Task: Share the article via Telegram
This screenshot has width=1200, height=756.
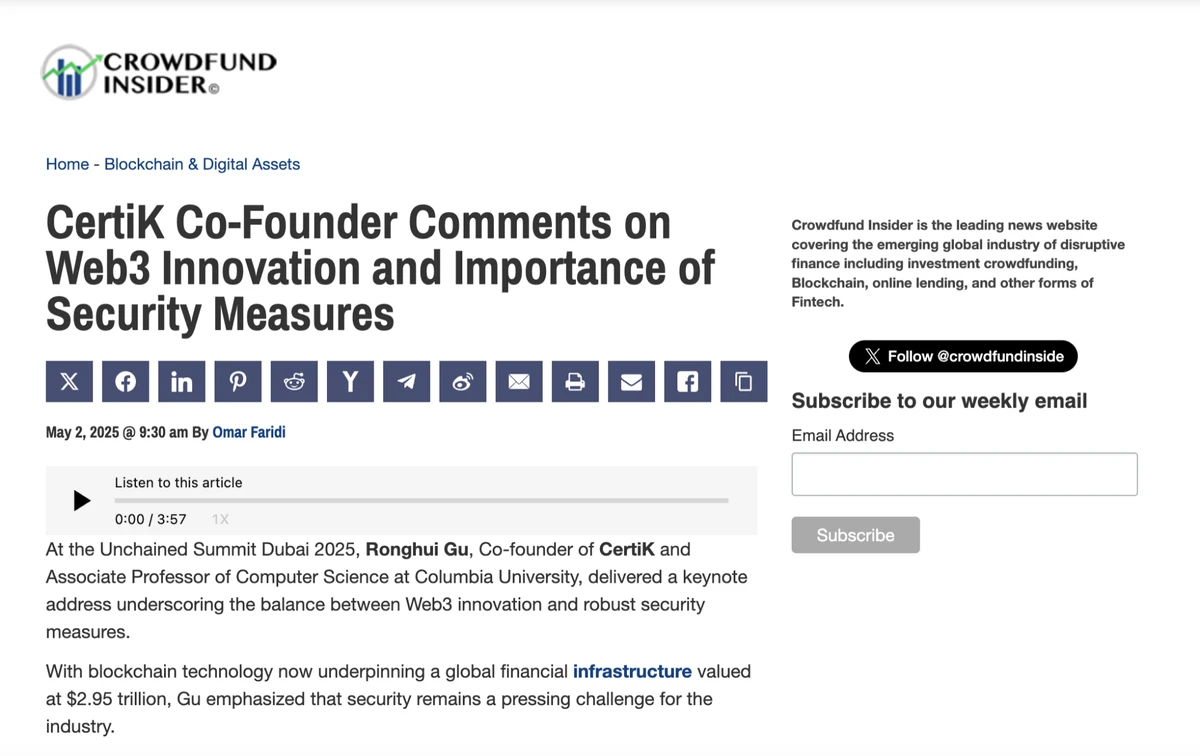Action: coord(406,382)
